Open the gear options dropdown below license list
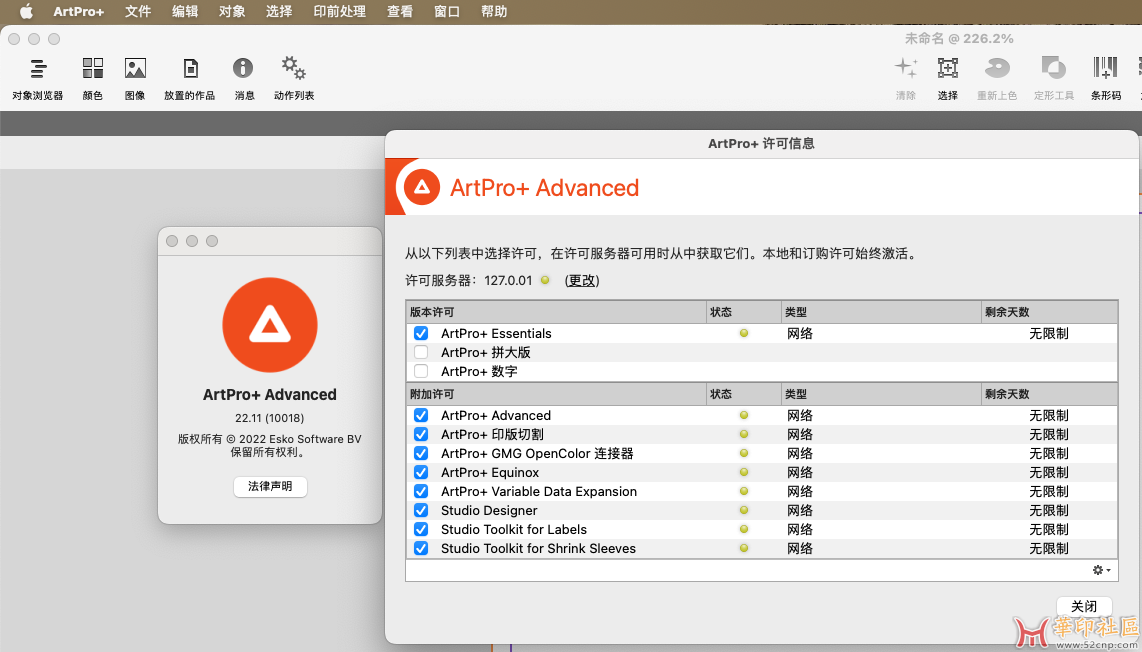1142x652 pixels. 1102,570
